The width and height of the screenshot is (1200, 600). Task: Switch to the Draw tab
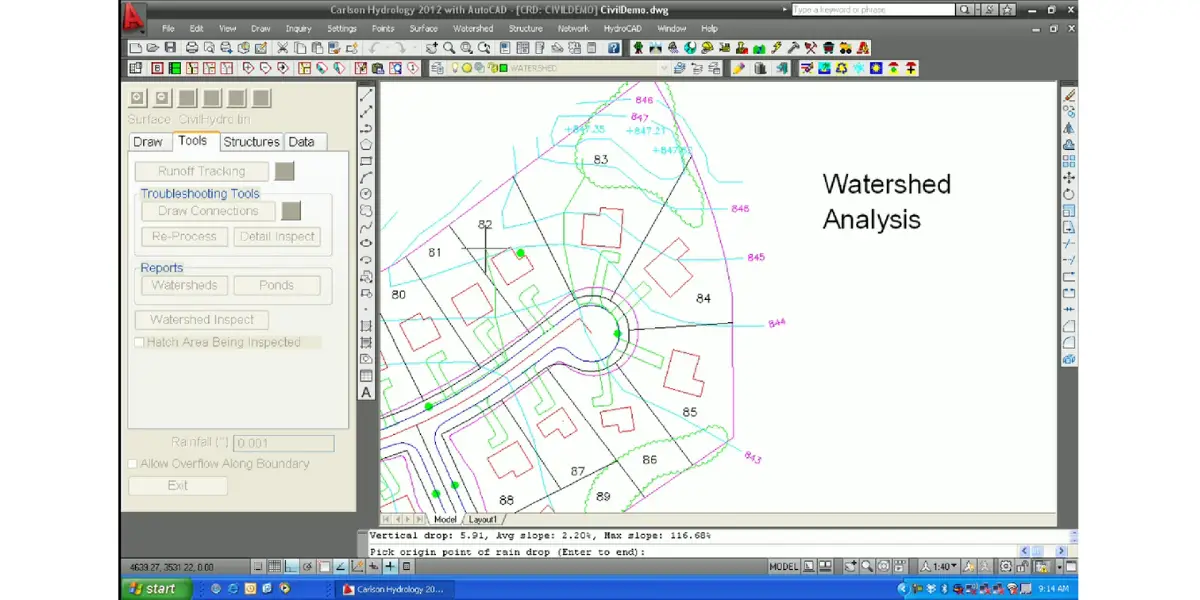[x=148, y=142]
